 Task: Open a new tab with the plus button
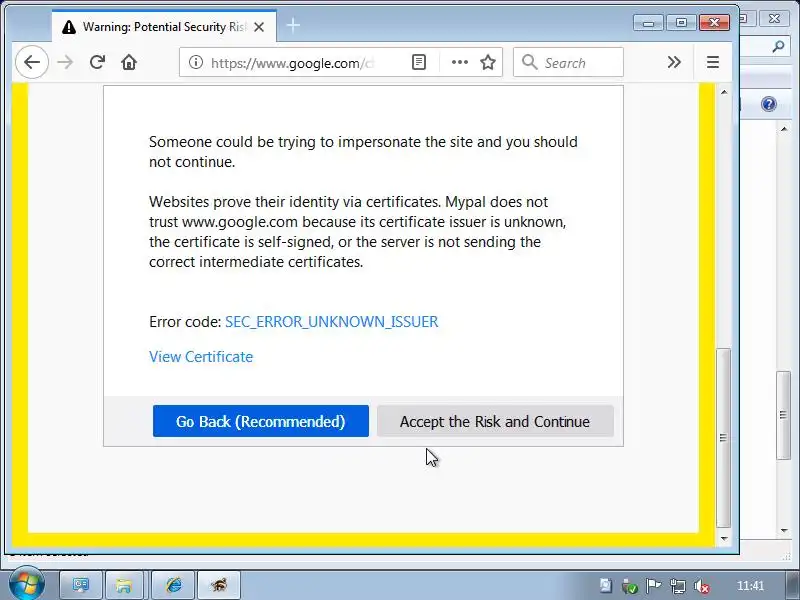[293, 25]
